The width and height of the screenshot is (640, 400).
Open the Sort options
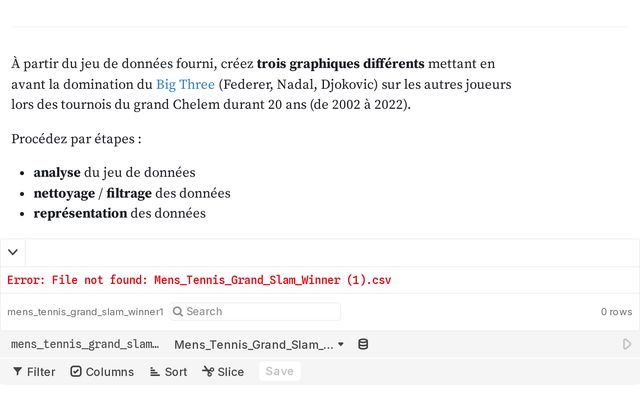point(168,372)
